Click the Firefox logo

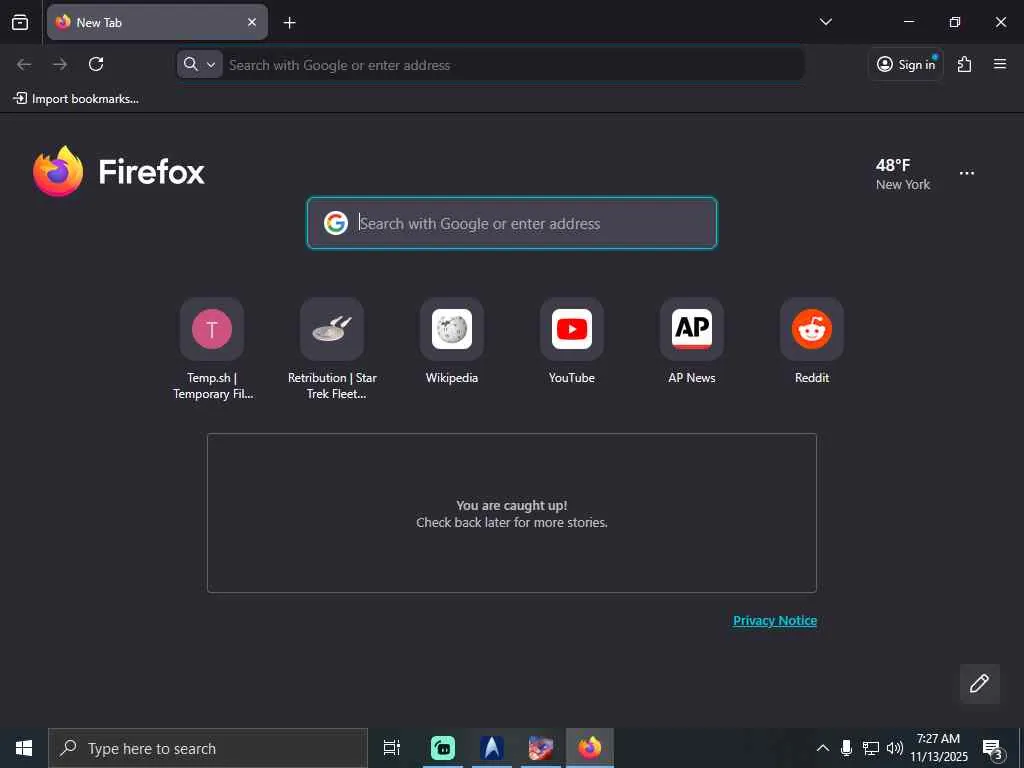click(119, 171)
